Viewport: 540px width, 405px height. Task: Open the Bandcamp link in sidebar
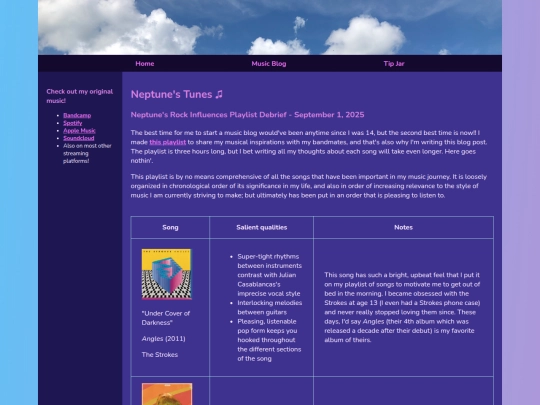click(x=77, y=115)
